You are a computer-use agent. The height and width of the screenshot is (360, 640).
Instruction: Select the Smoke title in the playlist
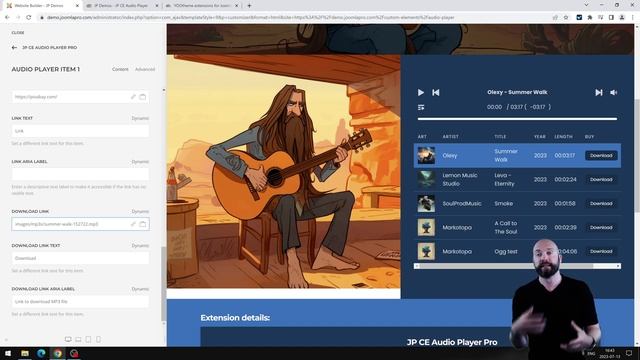(503, 203)
